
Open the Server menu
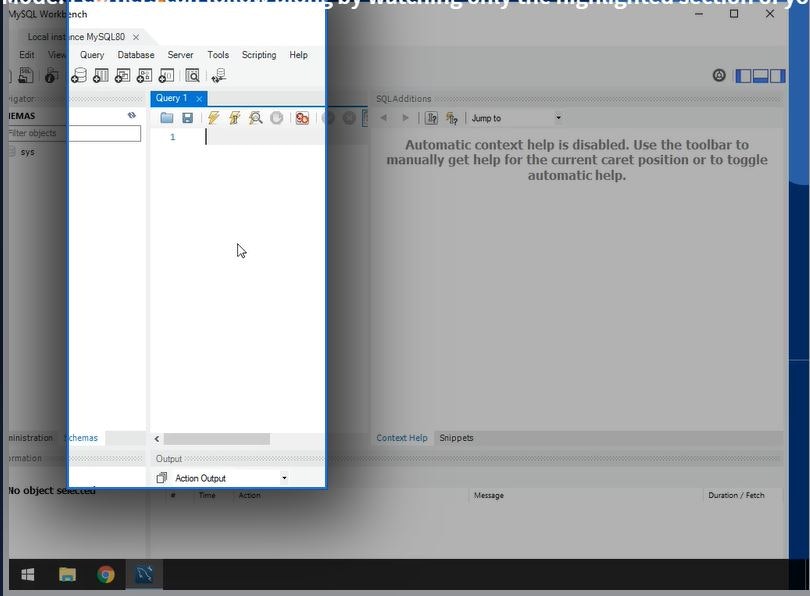180,55
